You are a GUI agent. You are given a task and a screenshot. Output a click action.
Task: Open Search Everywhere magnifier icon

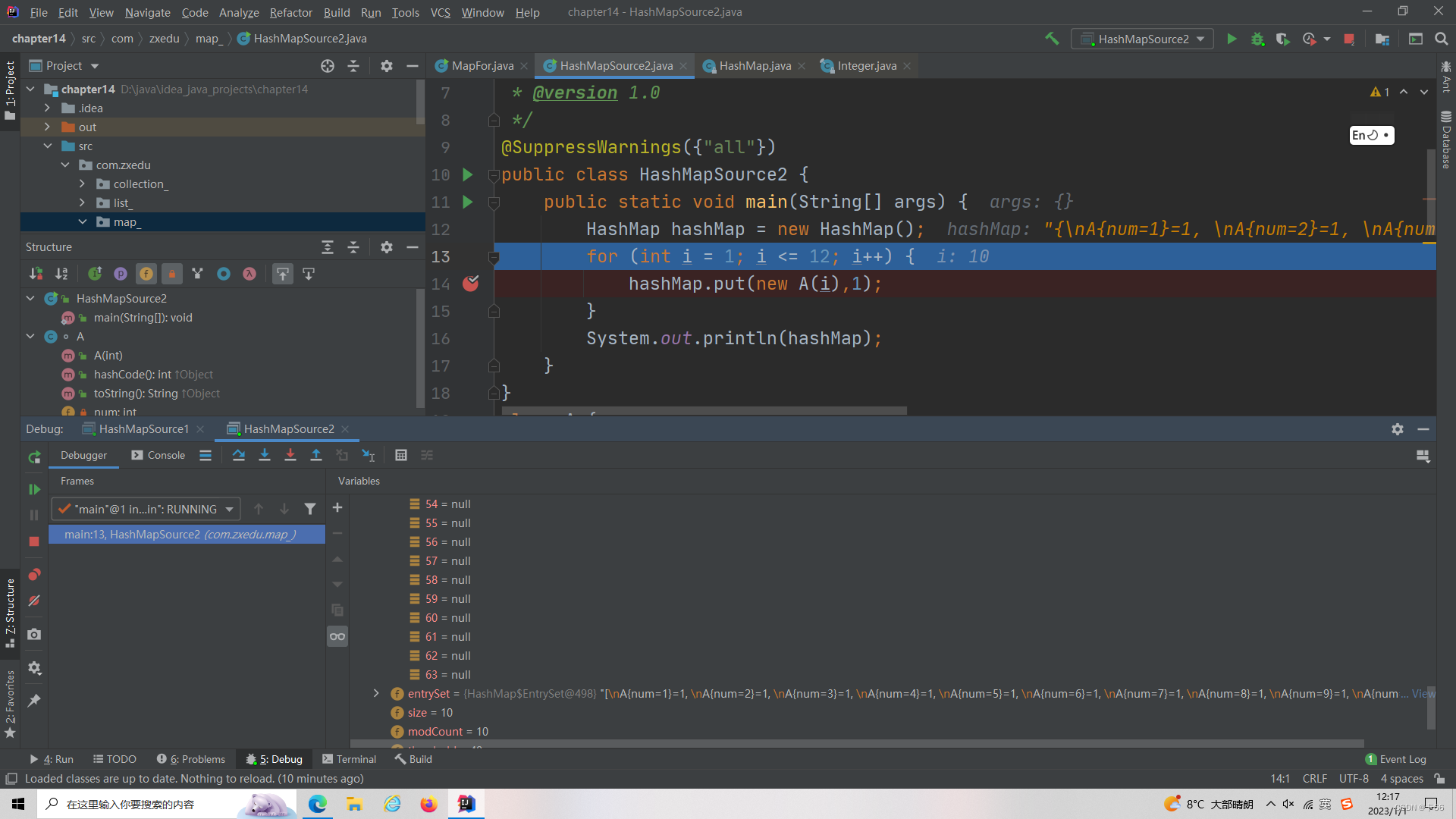coord(1442,39)
